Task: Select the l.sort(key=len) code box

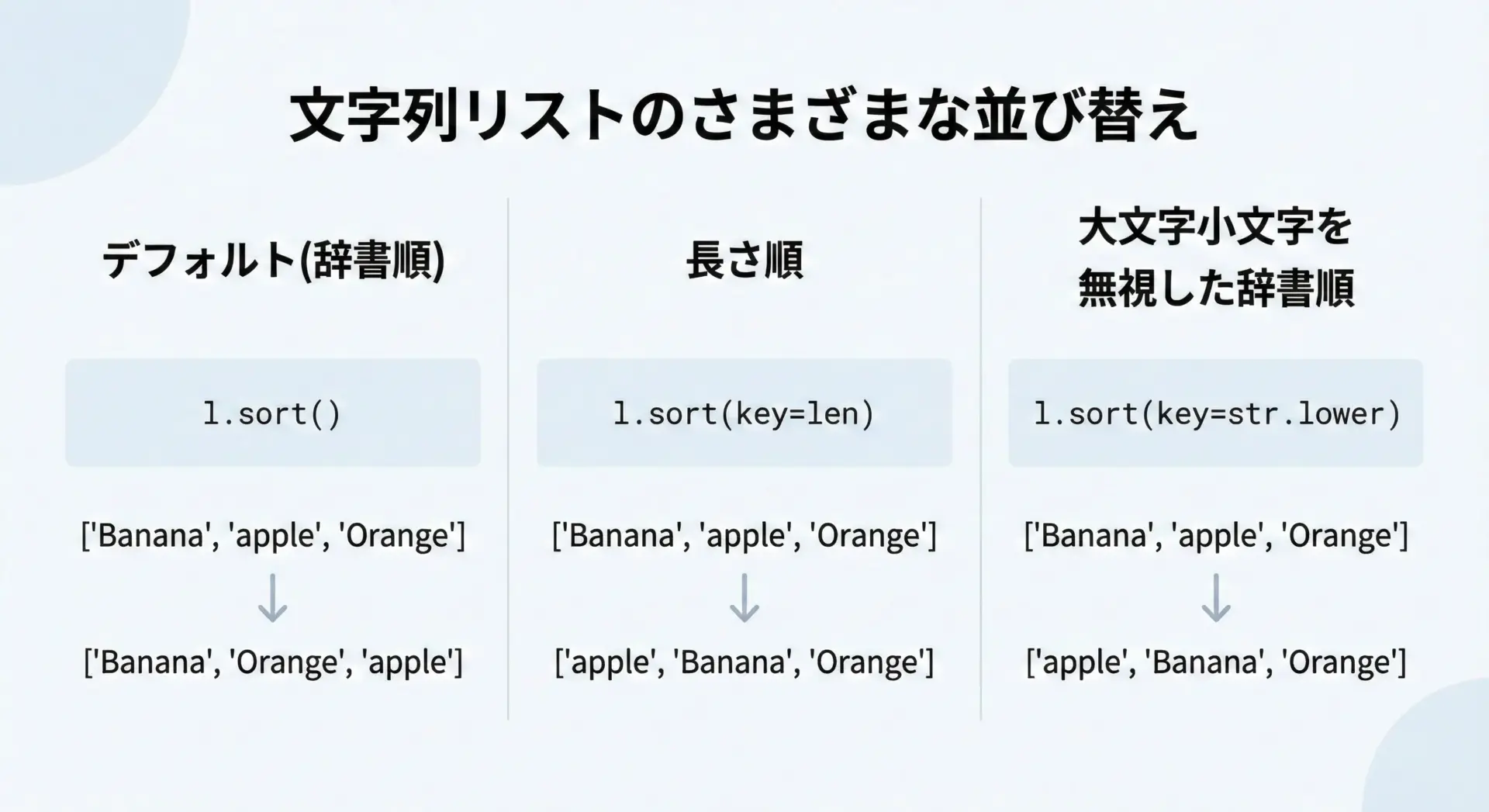Action: coord(744,413)
